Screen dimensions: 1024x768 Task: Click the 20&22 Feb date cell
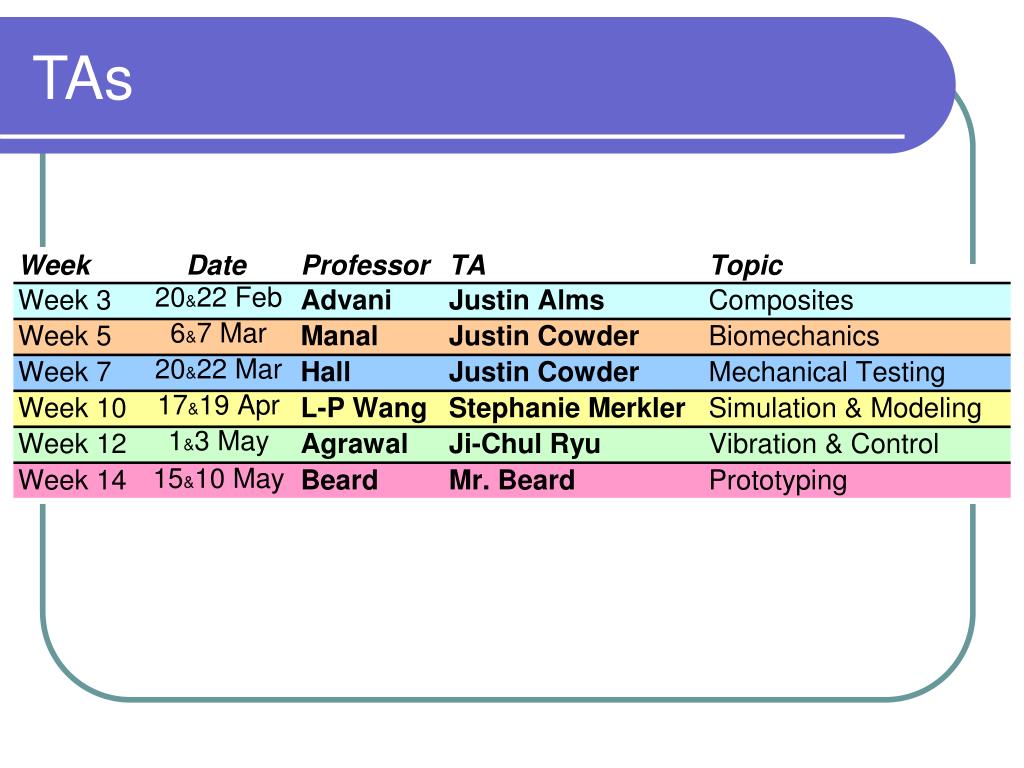(218, 298)
